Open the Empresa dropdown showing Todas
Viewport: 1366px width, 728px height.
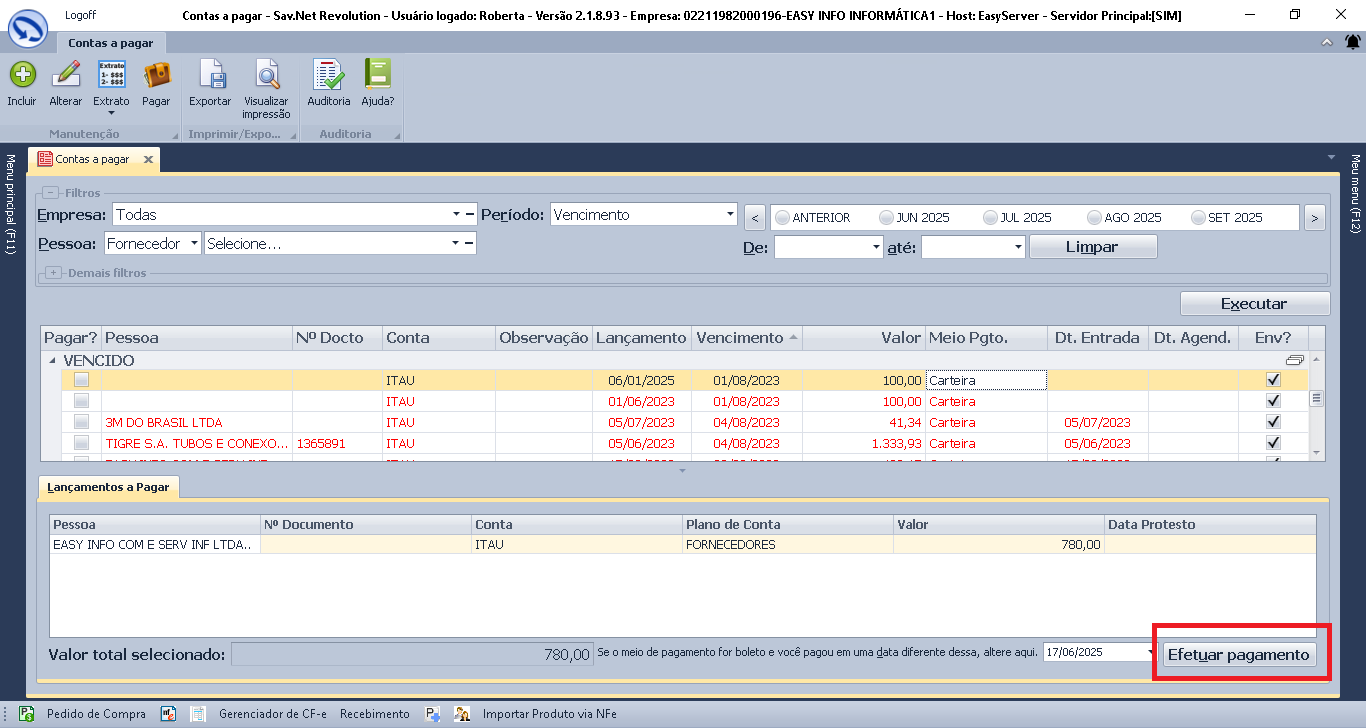(455, 214)
